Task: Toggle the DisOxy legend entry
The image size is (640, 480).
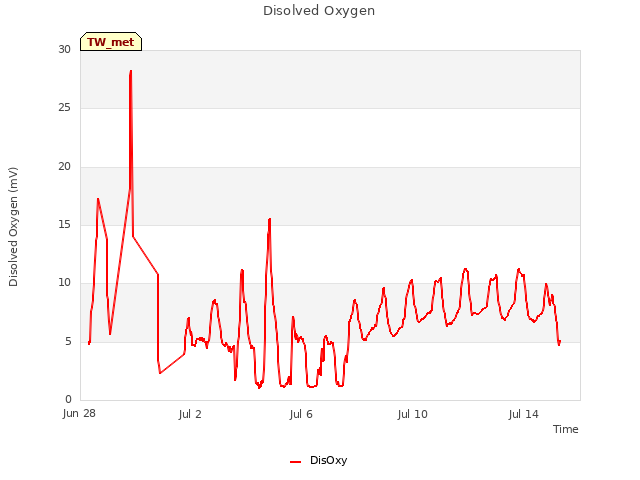Action: click(318, 460)
